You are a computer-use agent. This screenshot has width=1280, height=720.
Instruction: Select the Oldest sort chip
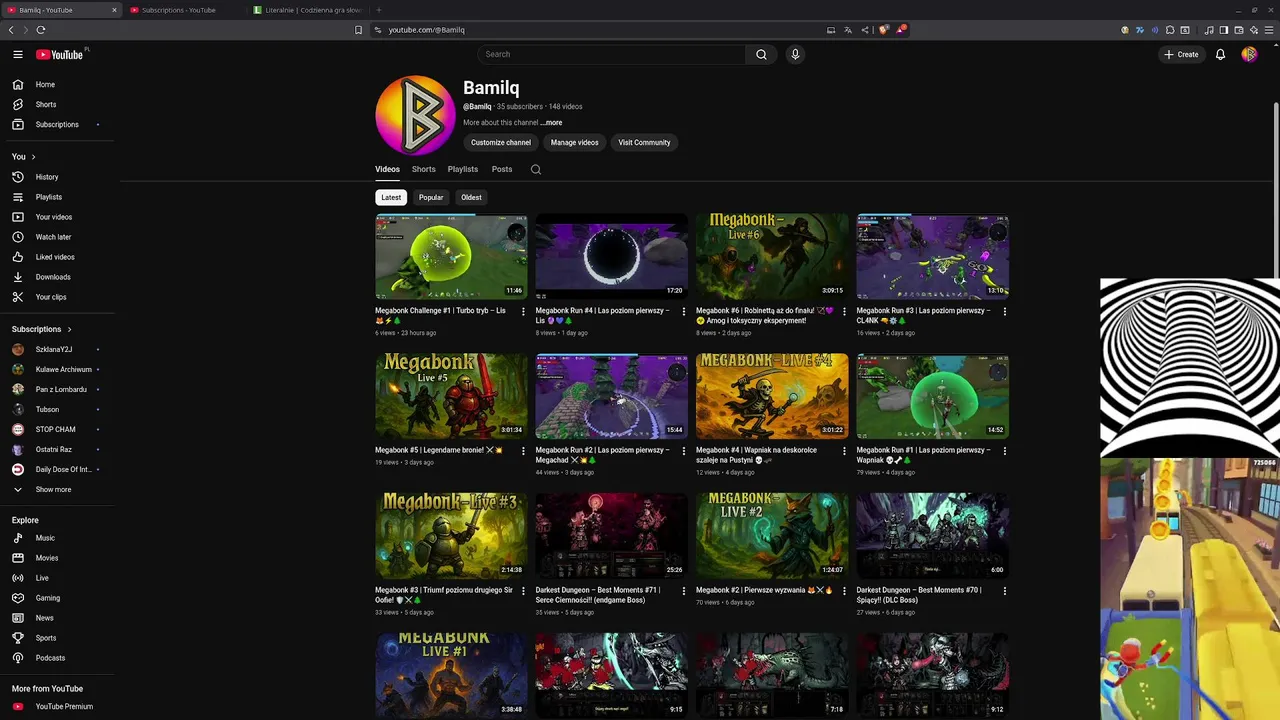point(471,197)
